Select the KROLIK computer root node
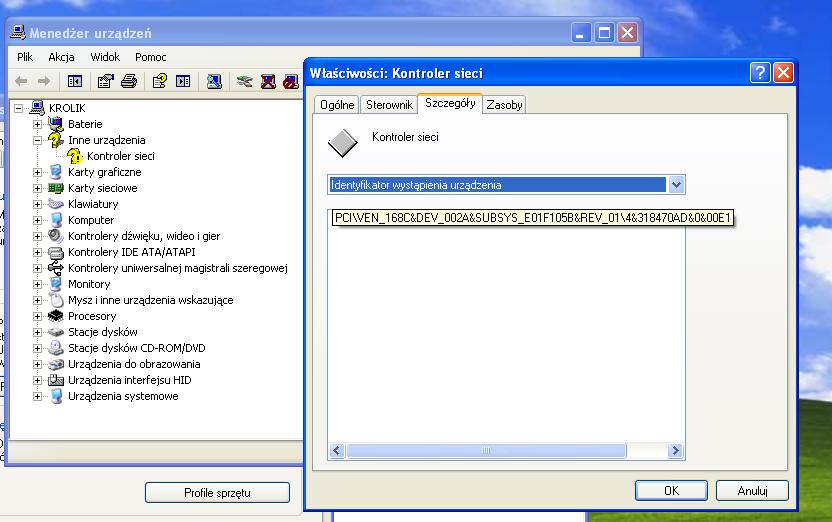Viewport: 832px width, 522px height. tap(67, 108)
